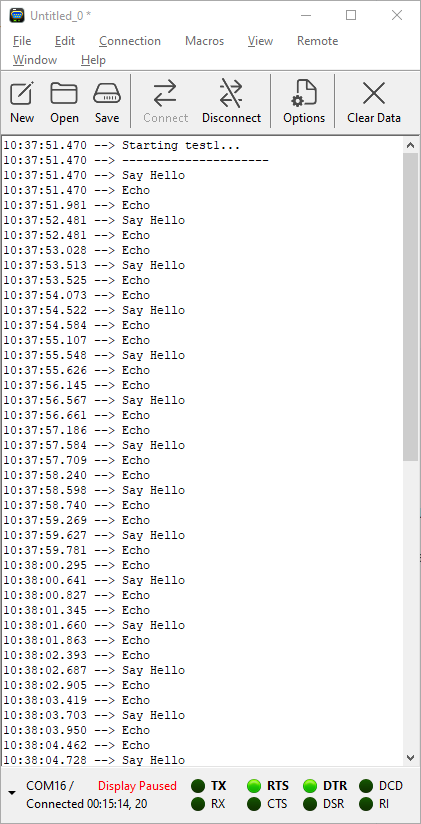This screenshot has height=824, width=421.
Task: Toggle the RTS indicator LED
Action: click(x=254, y=786)
